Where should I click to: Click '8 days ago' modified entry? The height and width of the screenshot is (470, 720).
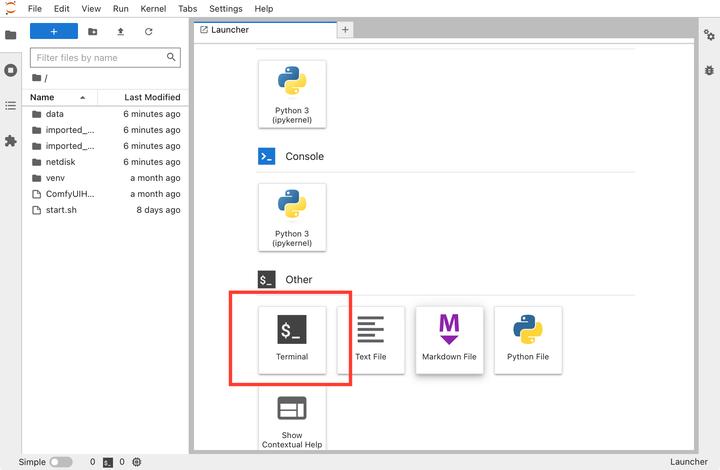[x=158, y=210]
